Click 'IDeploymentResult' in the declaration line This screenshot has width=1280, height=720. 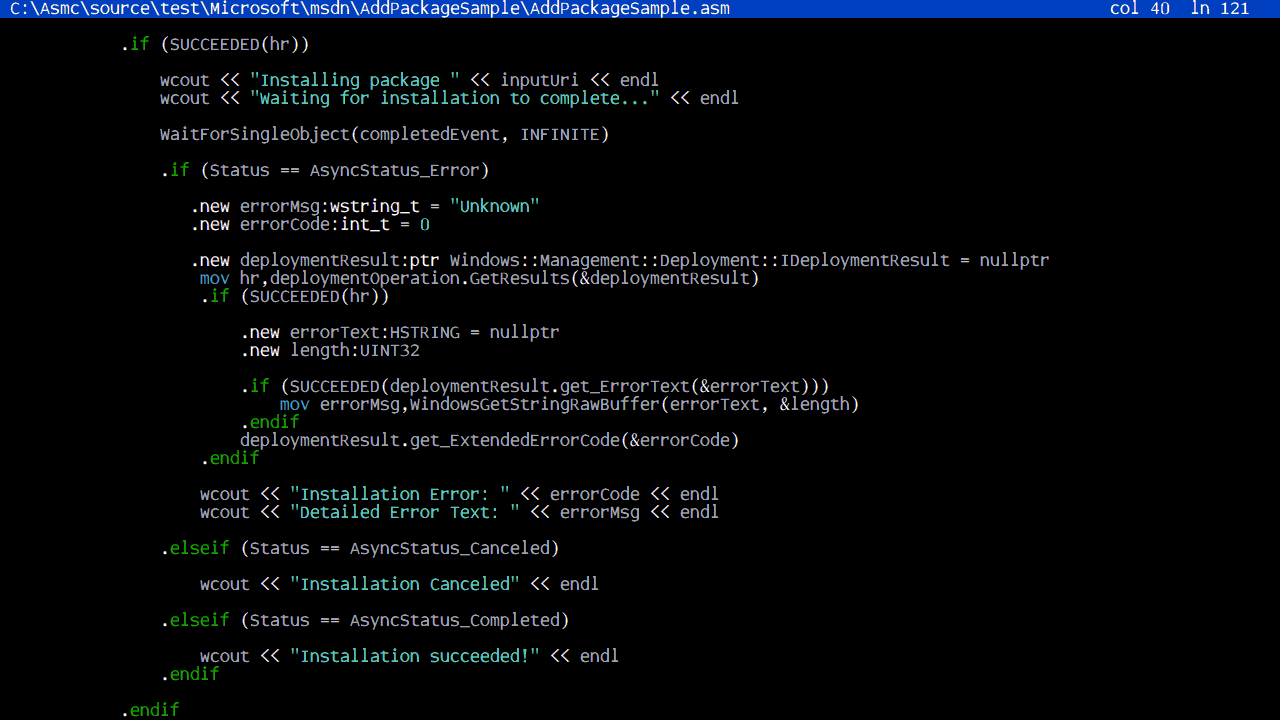865,261
